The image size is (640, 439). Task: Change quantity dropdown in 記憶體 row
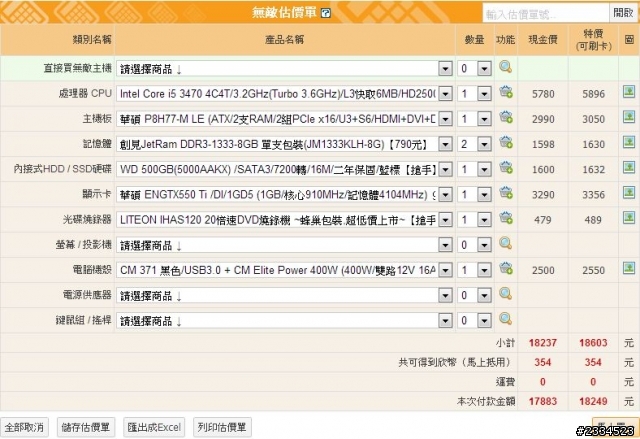click(474, 144)
